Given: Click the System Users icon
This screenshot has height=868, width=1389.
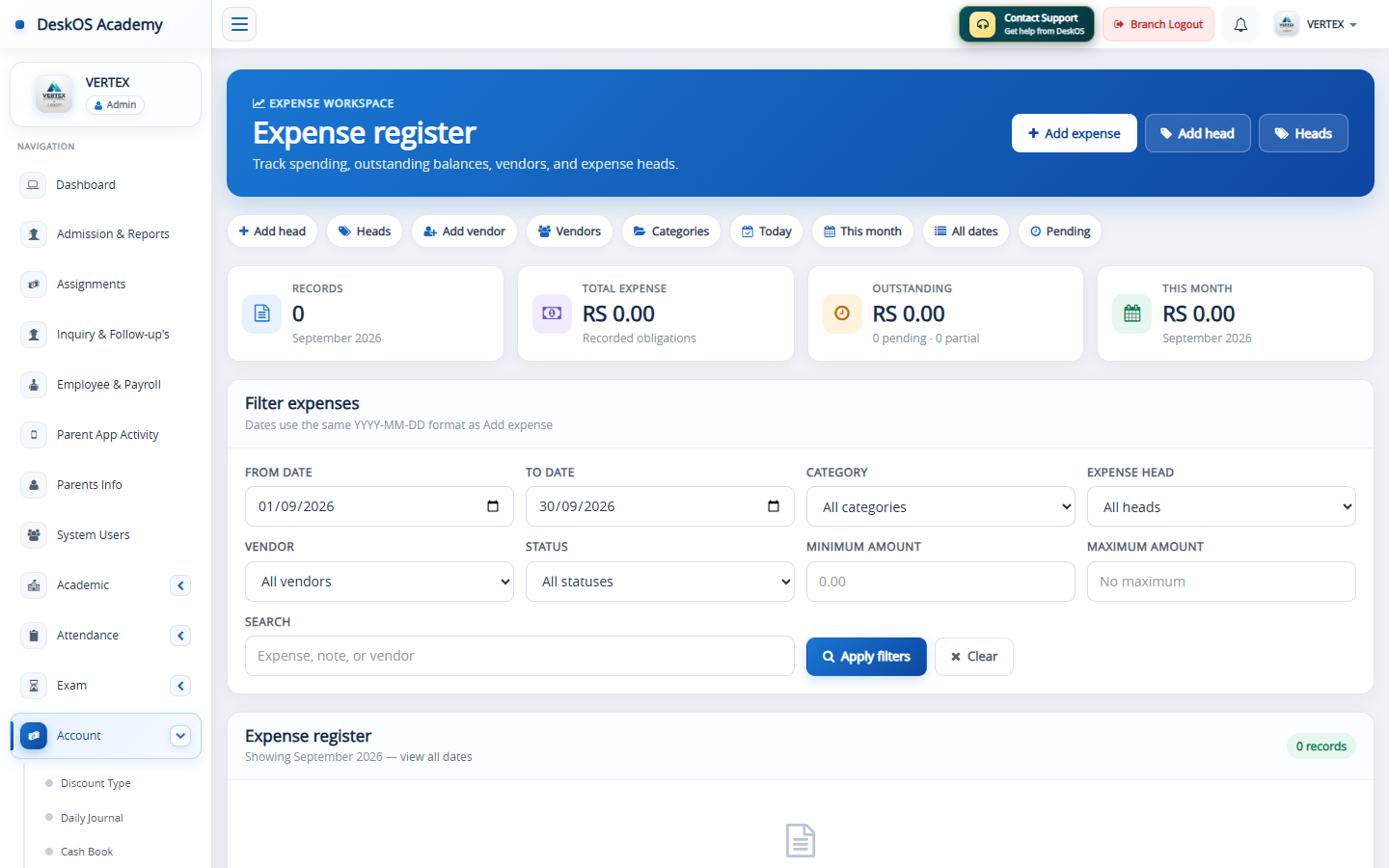Looking at the screenshot, I should [34, 535].
